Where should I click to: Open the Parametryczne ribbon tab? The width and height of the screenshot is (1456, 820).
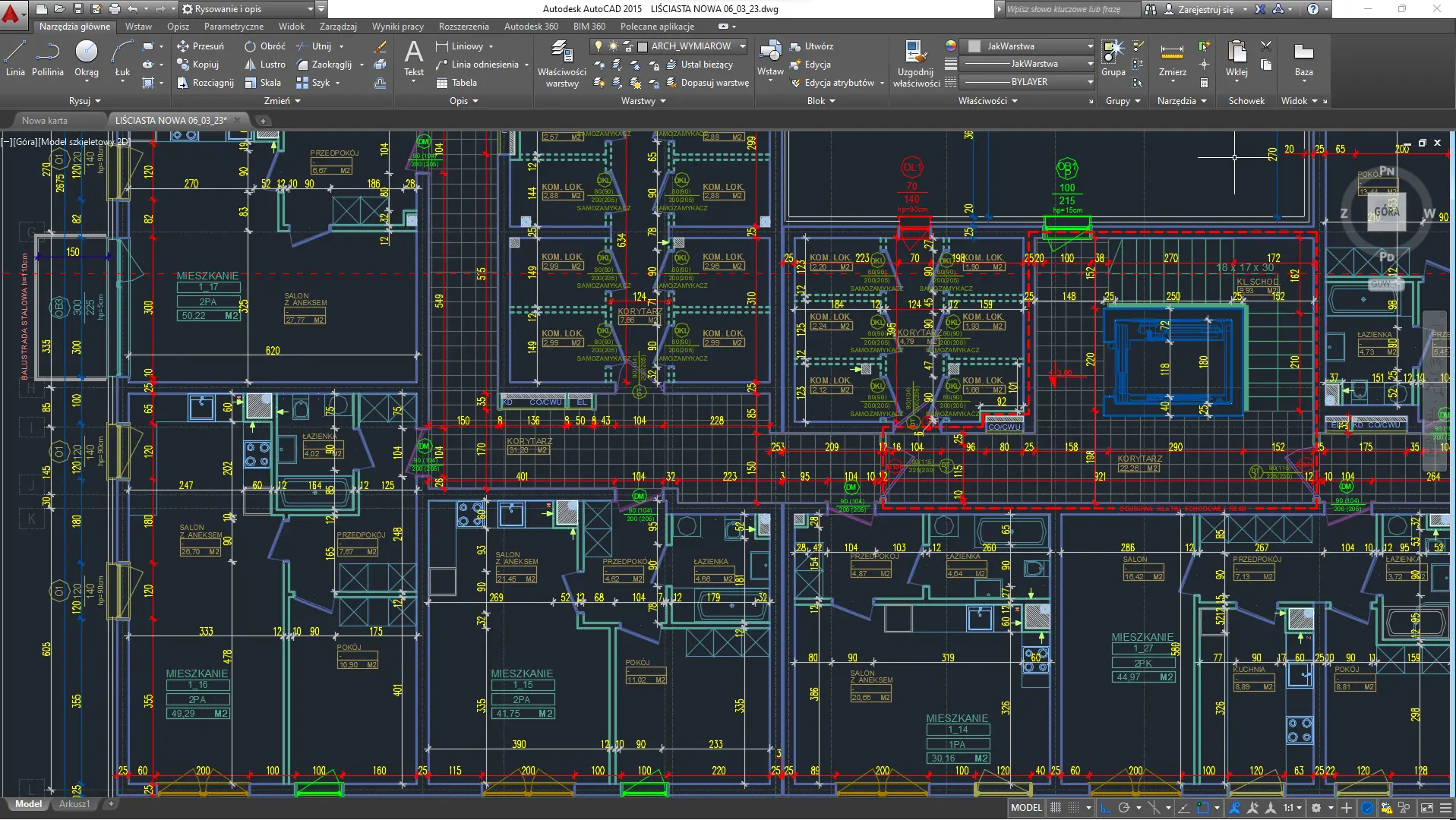tap(234, 27)
